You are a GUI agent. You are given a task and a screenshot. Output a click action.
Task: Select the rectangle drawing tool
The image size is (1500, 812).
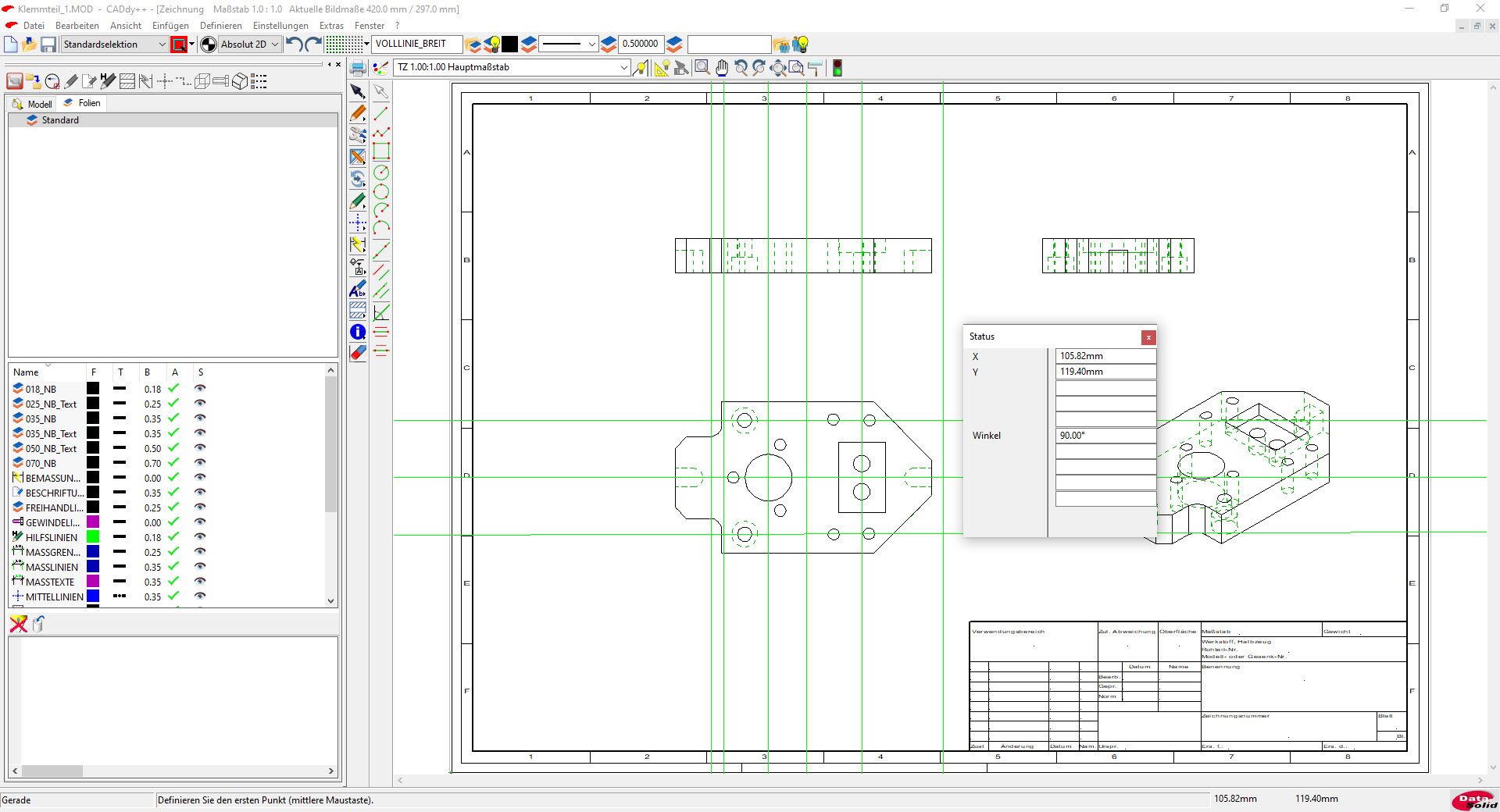point(381,151)
